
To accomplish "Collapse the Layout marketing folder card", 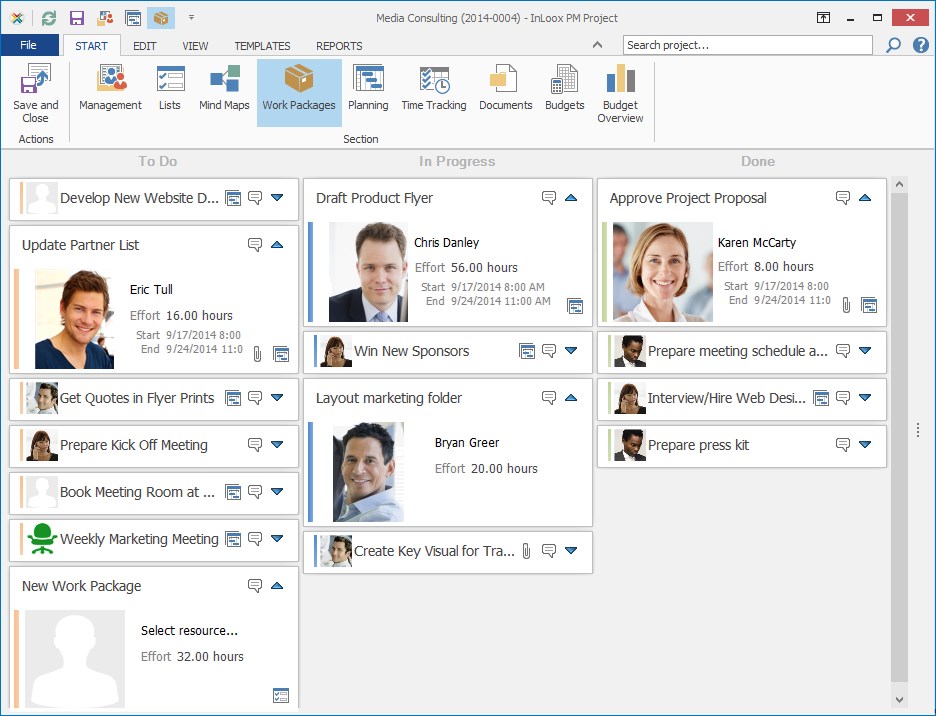I will [x=571, y=398].
